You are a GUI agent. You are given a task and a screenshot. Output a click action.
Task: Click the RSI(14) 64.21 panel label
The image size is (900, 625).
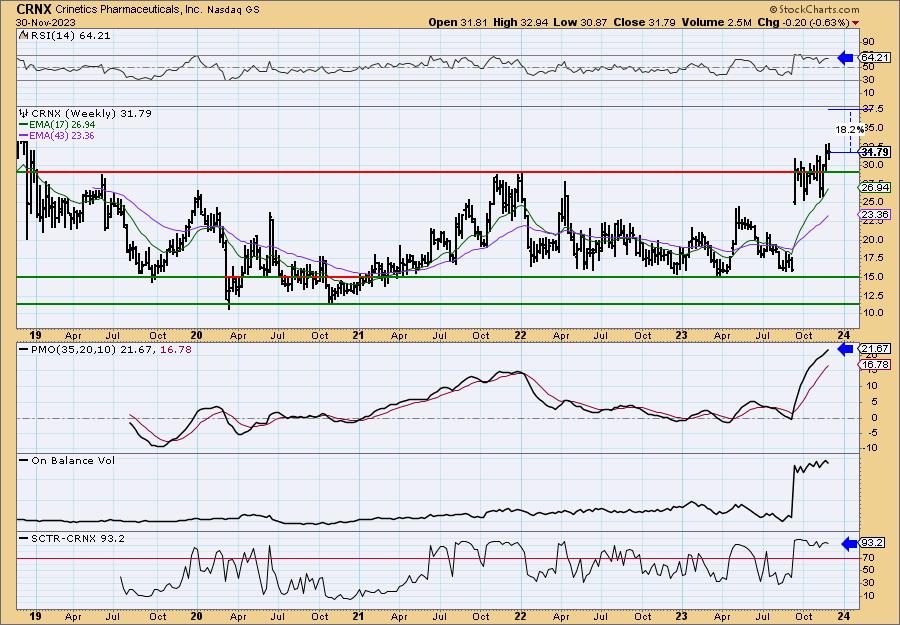pos(69,36)
